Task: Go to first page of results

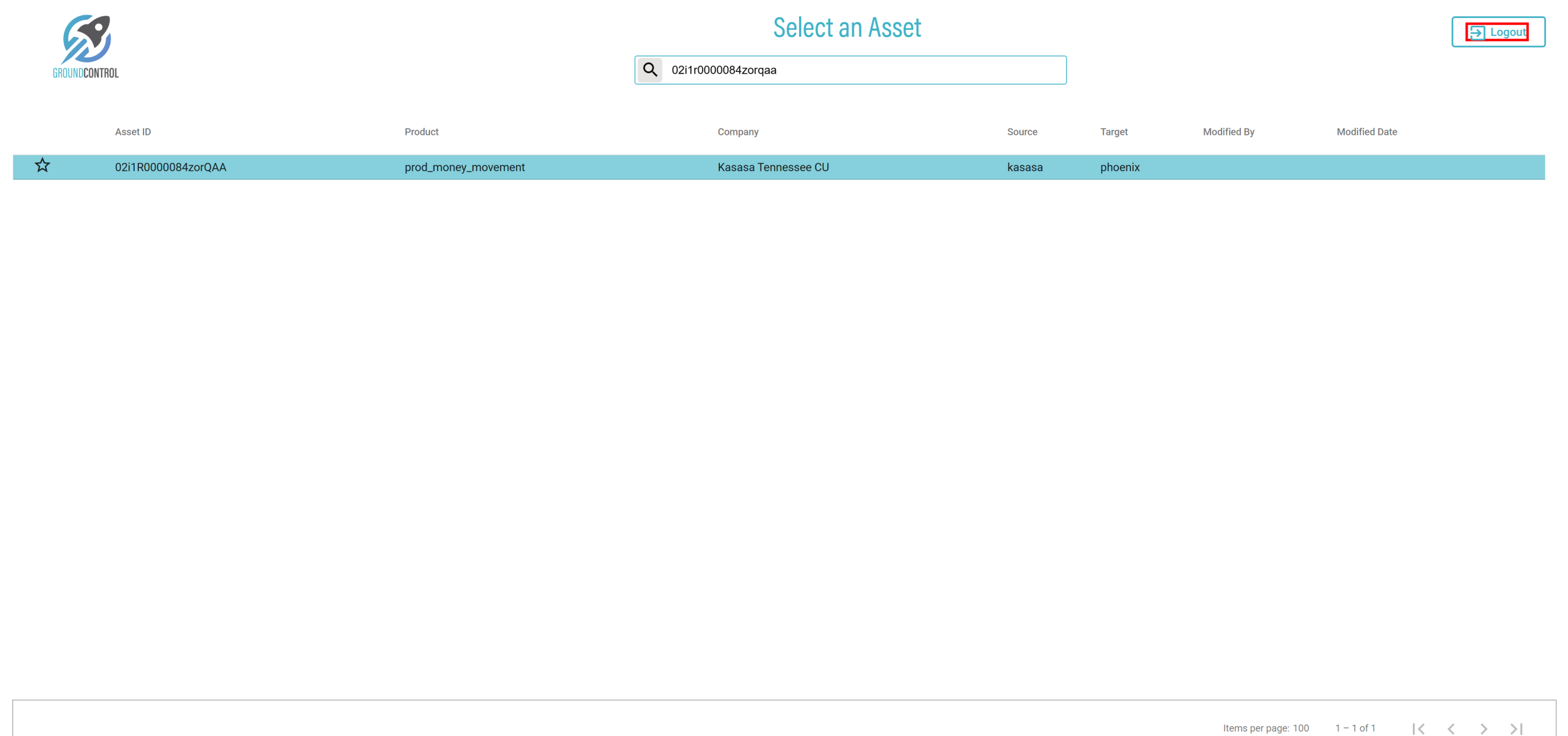Action: (1417, 728)
